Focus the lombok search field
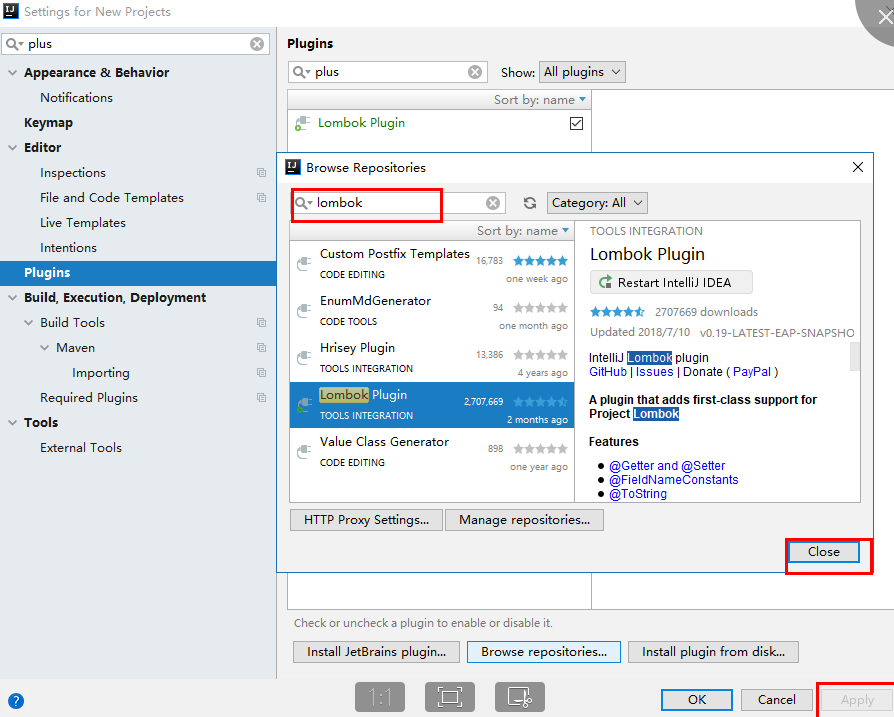Image resolution: width=894 pixels, height=717 pixels. click(x=397, y=203)
